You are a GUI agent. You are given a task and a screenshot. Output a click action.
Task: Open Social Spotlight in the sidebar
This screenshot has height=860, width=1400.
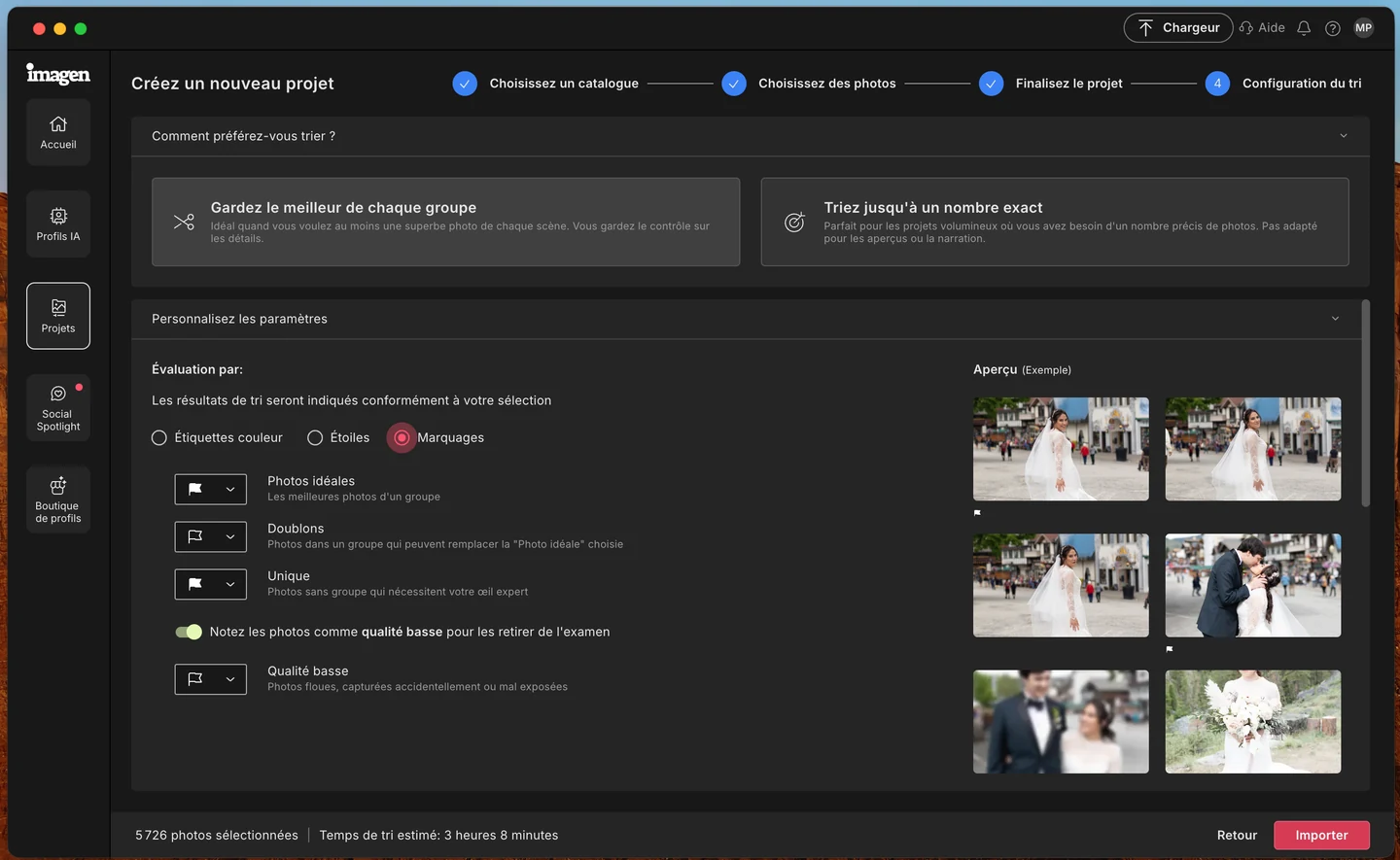58,408
